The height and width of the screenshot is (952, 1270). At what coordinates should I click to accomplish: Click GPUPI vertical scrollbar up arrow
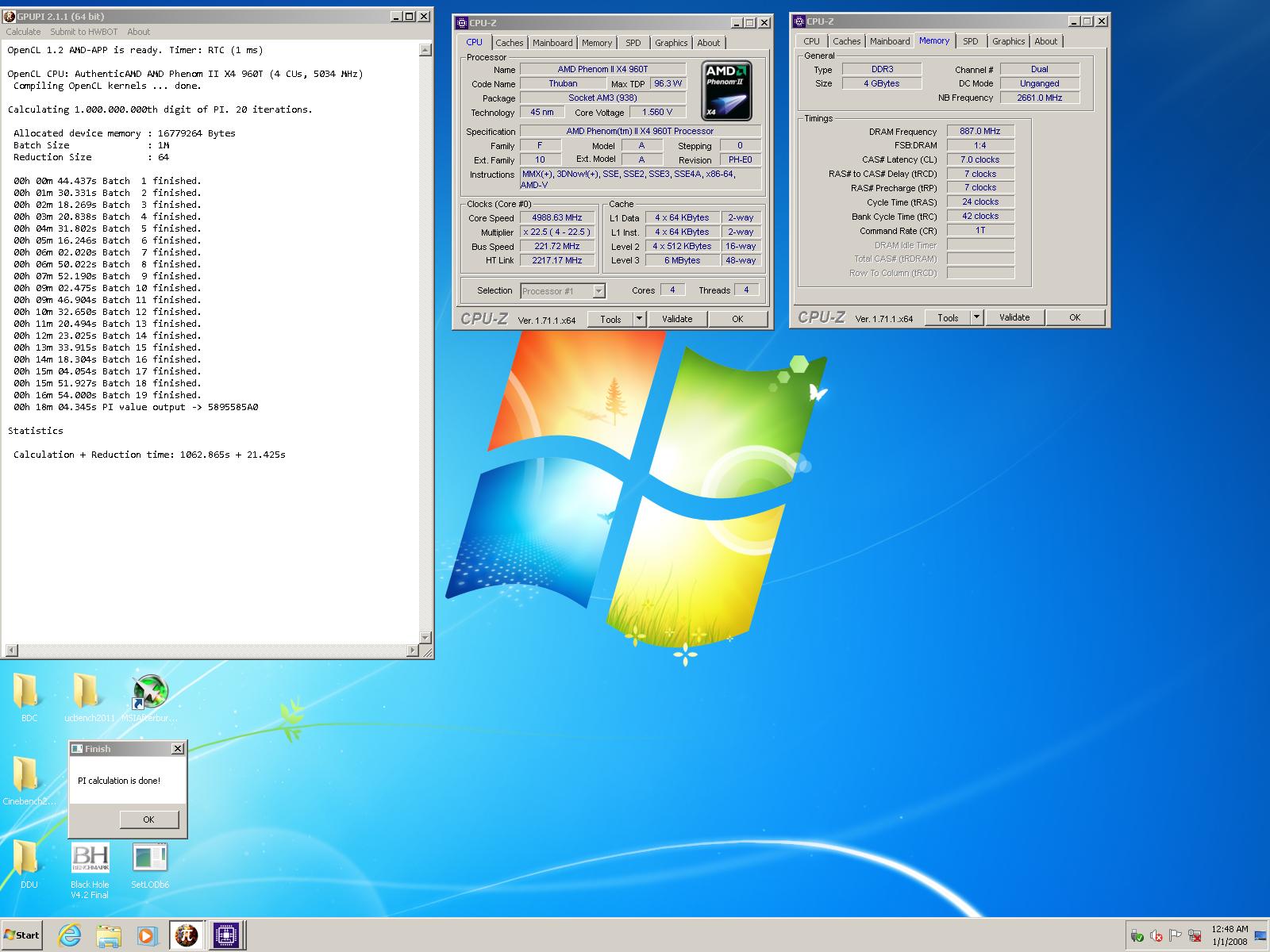425,50
